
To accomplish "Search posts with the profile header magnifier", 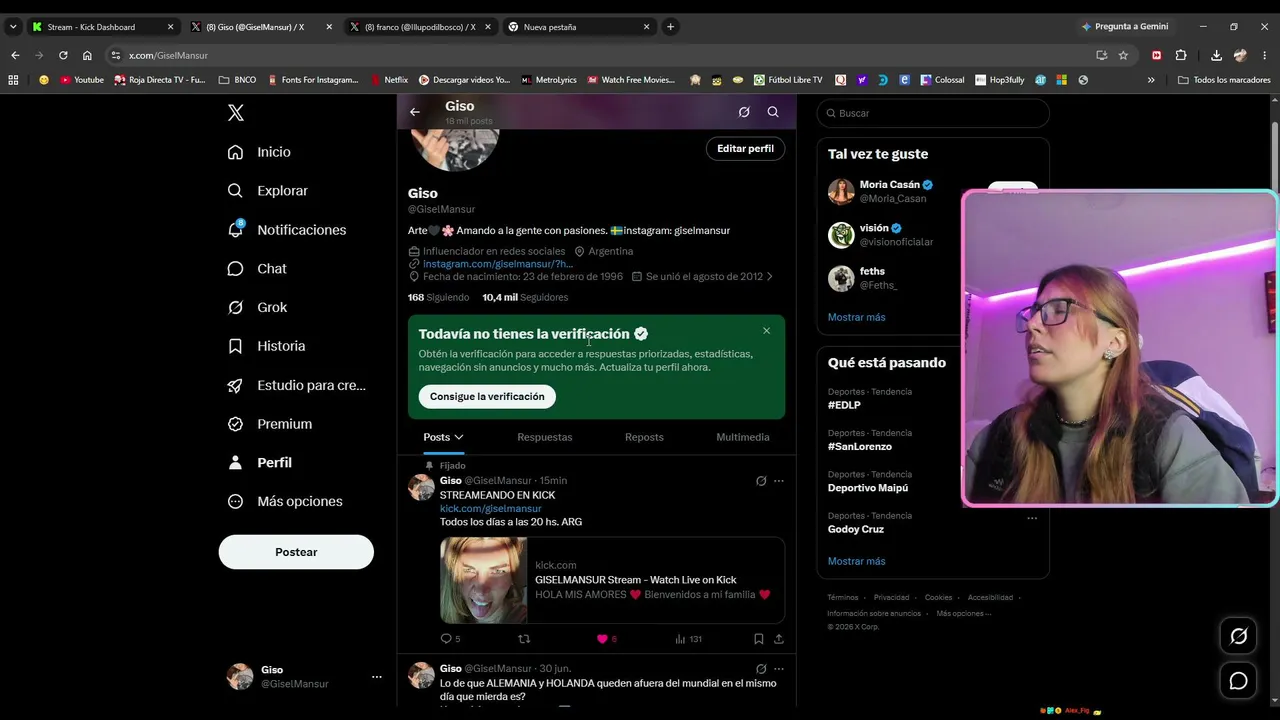I will [773, 112].
